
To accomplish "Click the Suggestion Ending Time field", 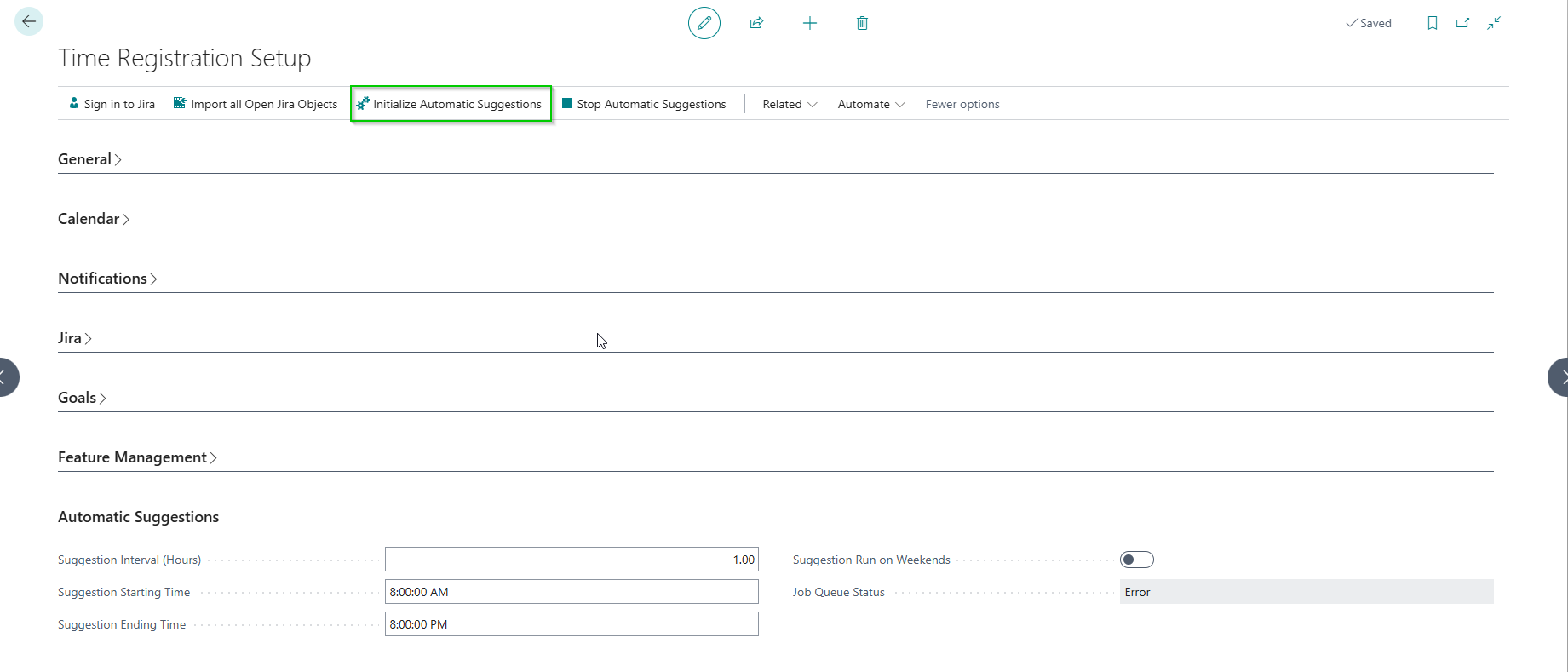I will [x=571, y=624].
